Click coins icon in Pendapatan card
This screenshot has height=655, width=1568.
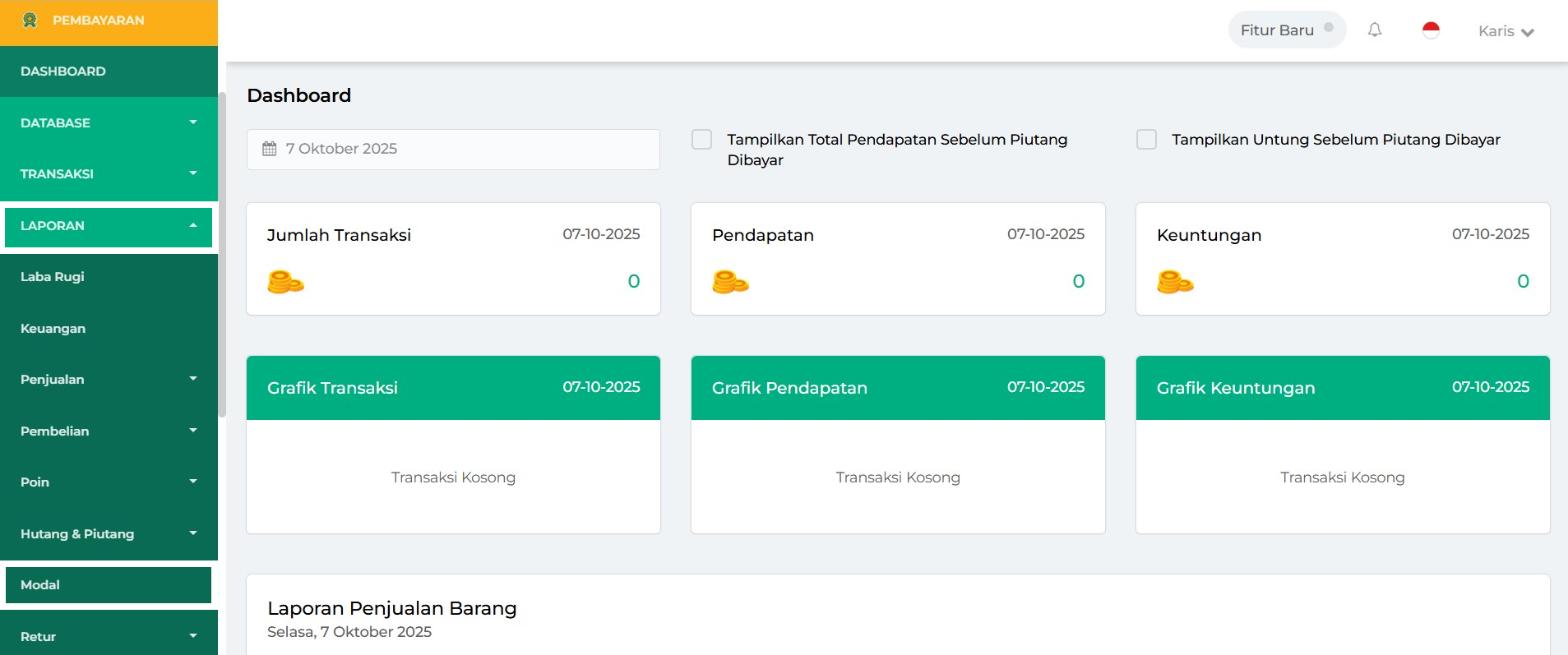tap(730, 282)
